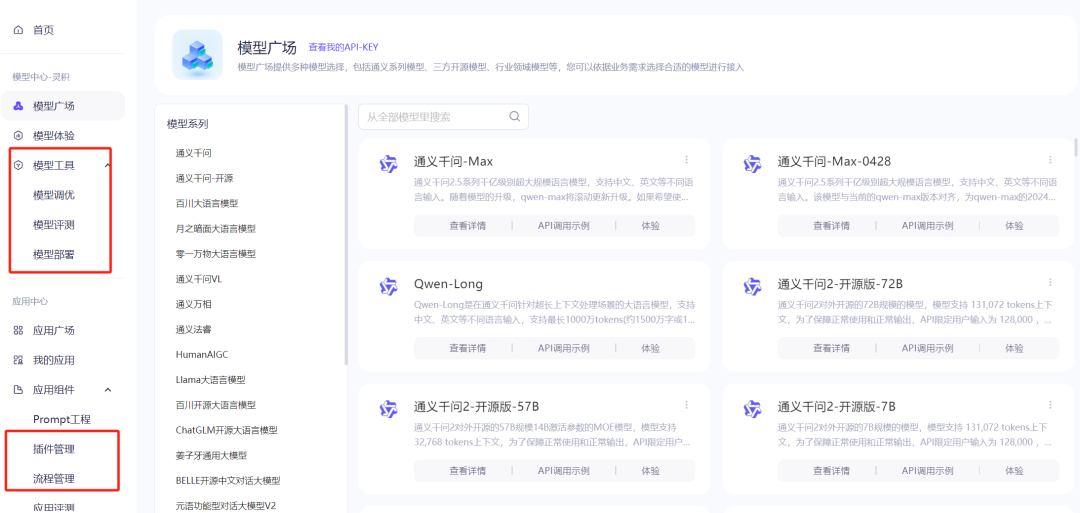Select 通义万相 series
Viewport: 1080px width, 513px height.
click(x=194, y=304)
